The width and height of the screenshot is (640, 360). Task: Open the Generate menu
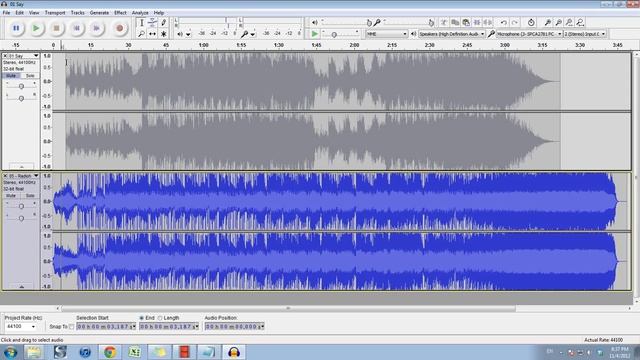pos(99,13)
